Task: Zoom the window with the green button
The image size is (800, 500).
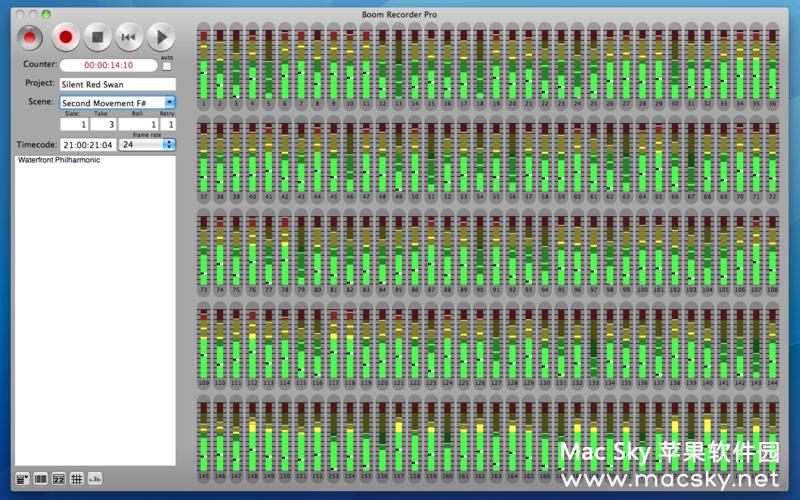Action: tap(46, 14)
